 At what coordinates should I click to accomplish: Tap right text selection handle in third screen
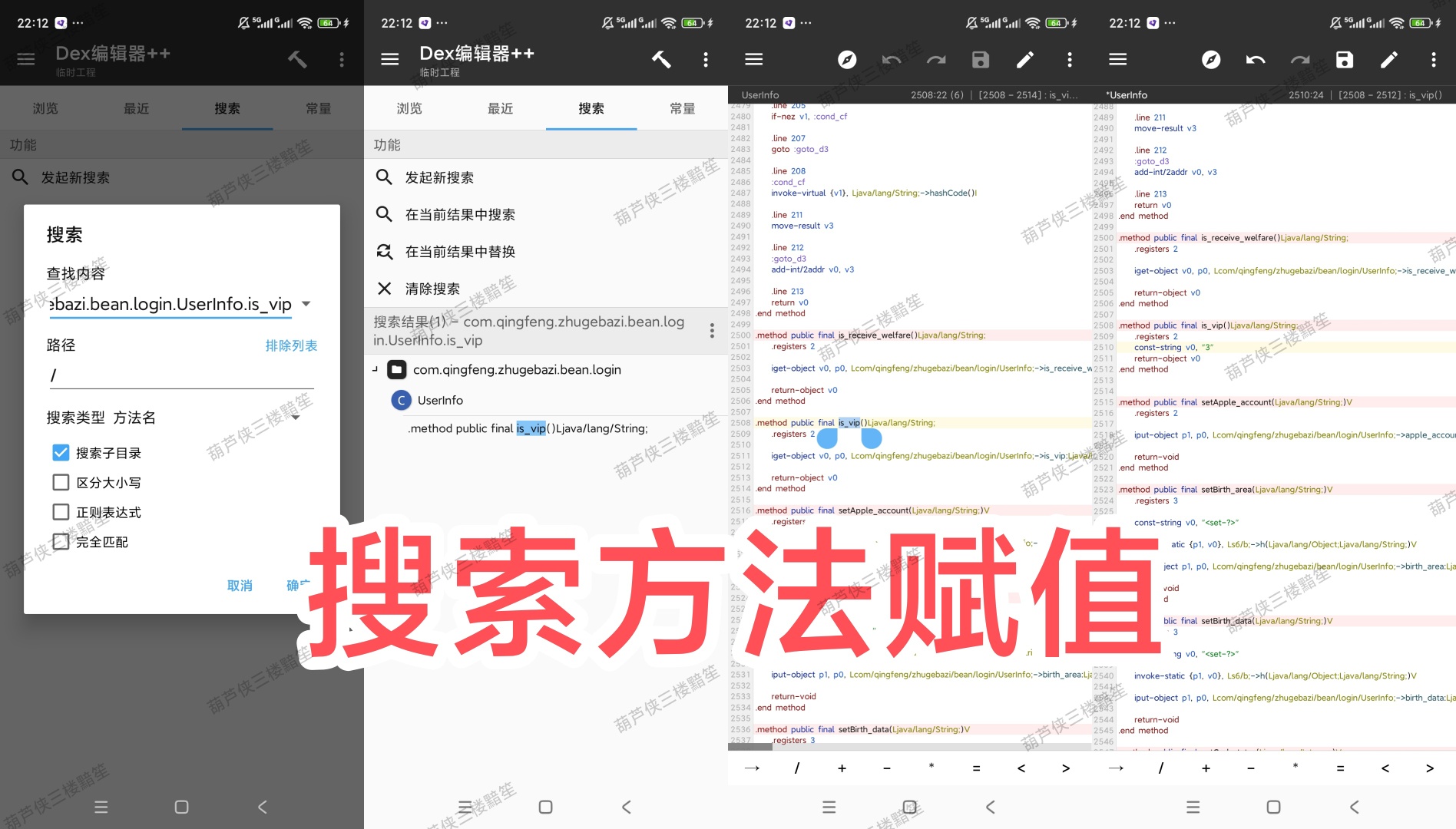(872, 438)
